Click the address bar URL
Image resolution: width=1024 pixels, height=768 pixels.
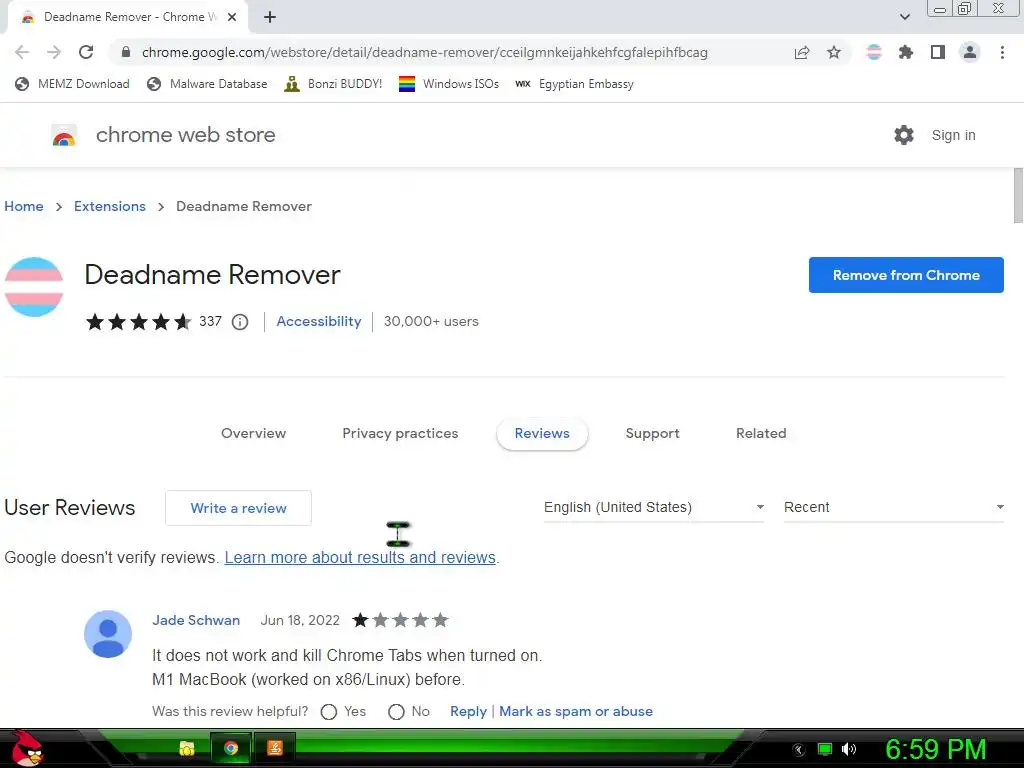424,52
